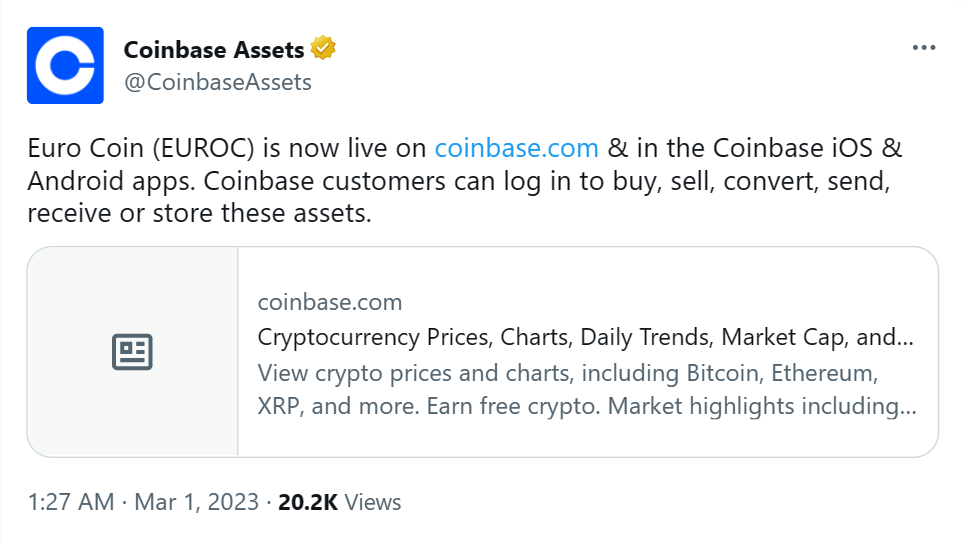Open the three-dot more options menu
965x542 pixels.
[924, 47]
